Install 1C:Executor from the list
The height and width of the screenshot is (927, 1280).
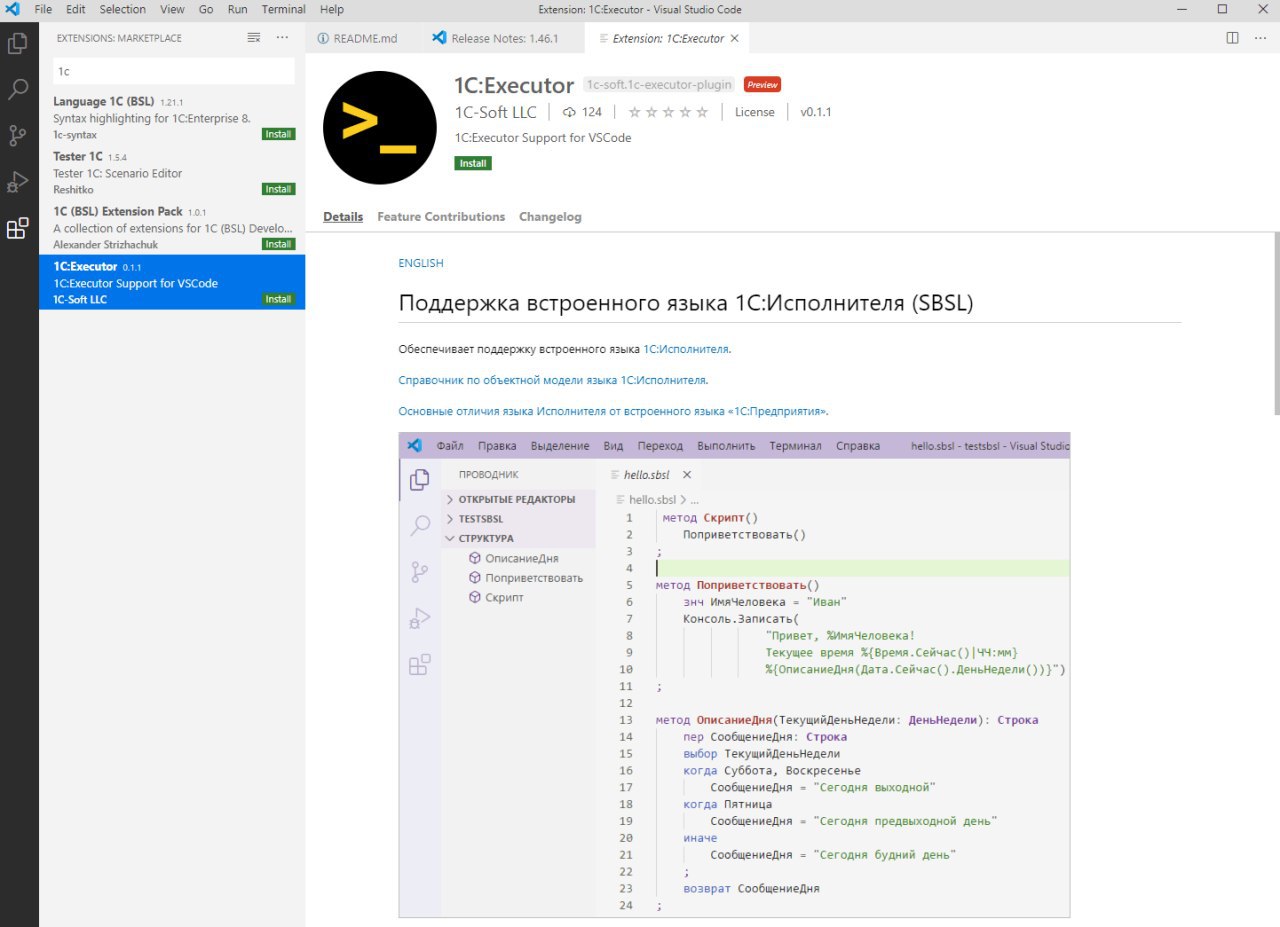pos(279,299)
